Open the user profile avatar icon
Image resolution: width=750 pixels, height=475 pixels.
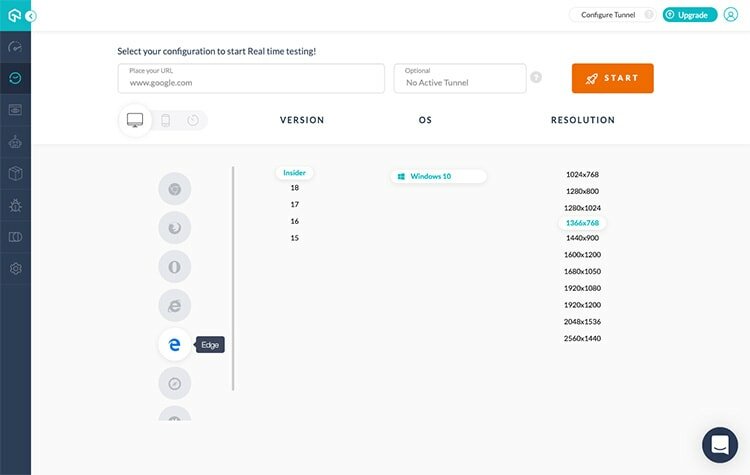(x=731, y=15)
